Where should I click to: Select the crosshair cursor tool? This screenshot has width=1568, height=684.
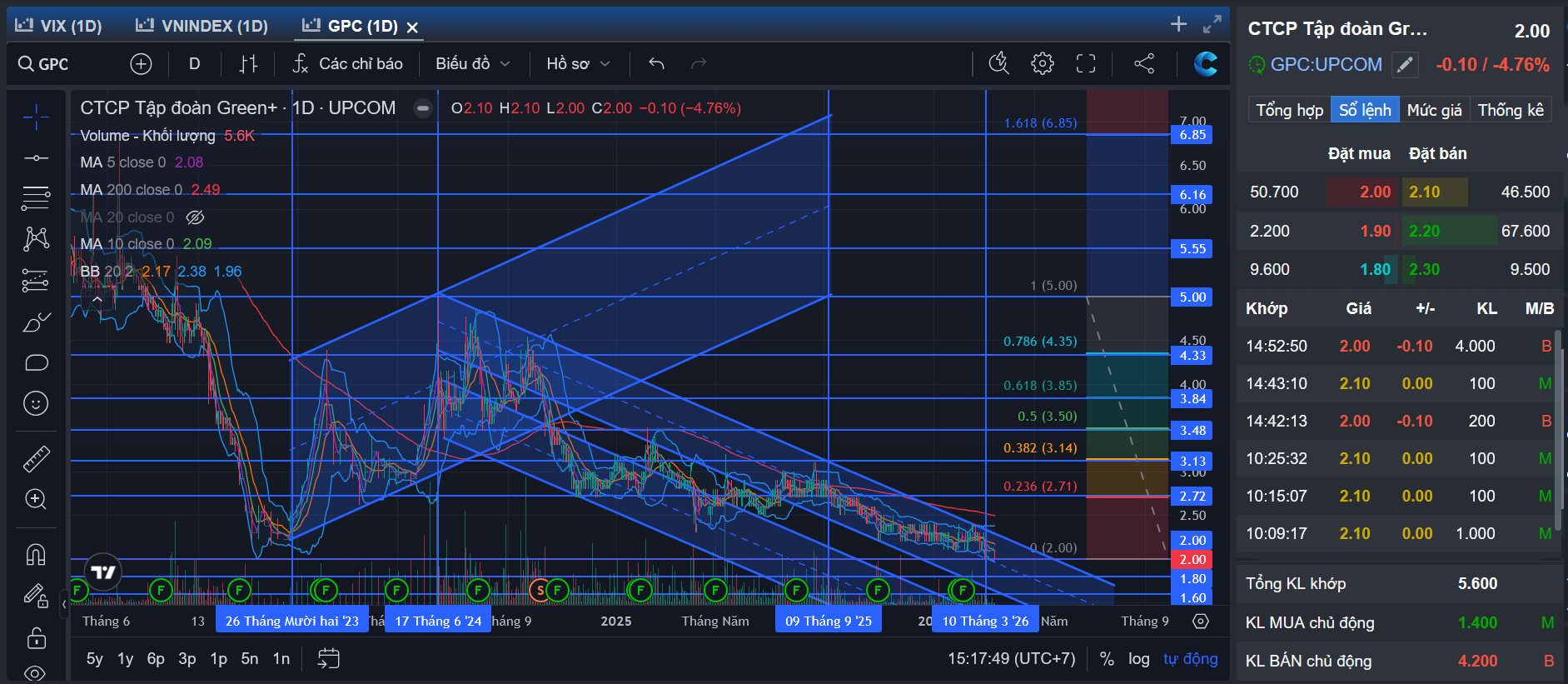pyautogui.click(x=36, y=117)
